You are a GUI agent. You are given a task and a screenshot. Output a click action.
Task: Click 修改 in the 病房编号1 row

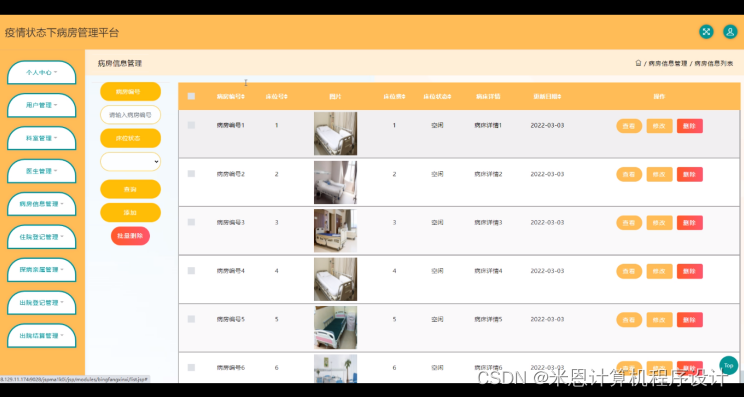tap(660, 126)
